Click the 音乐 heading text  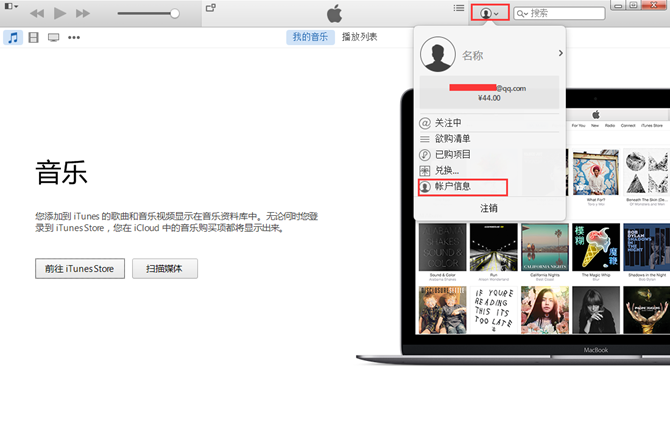62,173
